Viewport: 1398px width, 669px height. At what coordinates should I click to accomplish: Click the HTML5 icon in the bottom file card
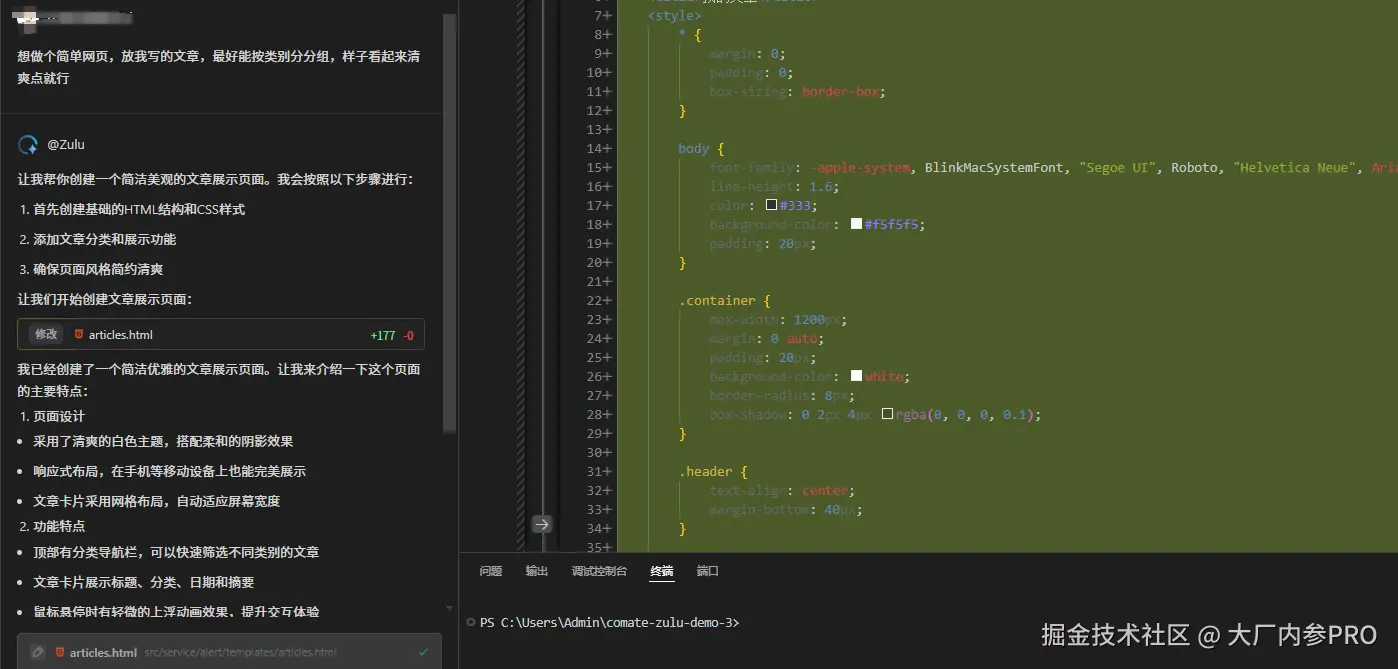[x=60, y=652]
